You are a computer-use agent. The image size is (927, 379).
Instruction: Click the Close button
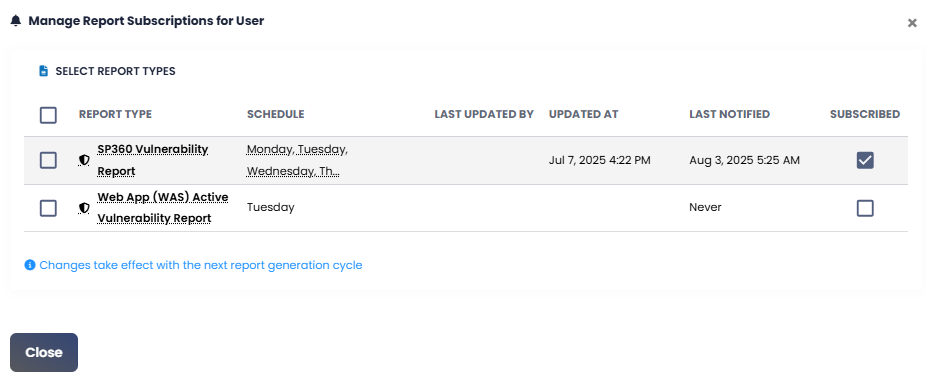pyautogui.click(x=44, y=352)
